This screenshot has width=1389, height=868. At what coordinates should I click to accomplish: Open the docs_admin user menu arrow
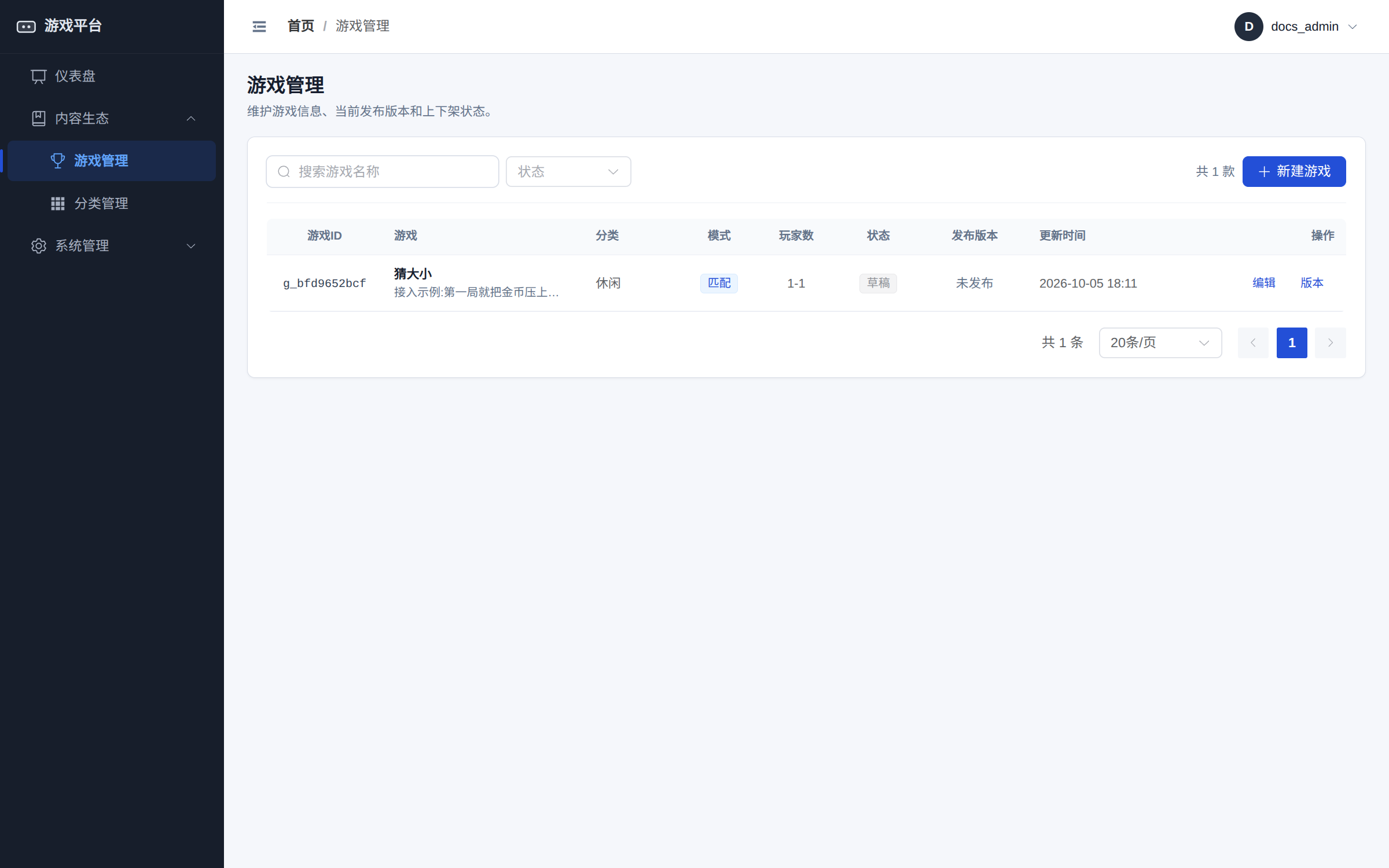point(1353,27)
